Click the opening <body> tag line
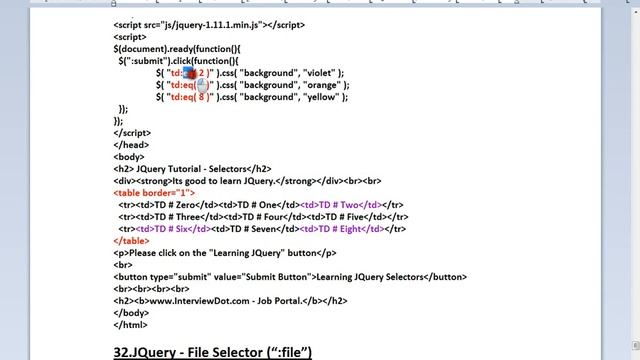 129,157
